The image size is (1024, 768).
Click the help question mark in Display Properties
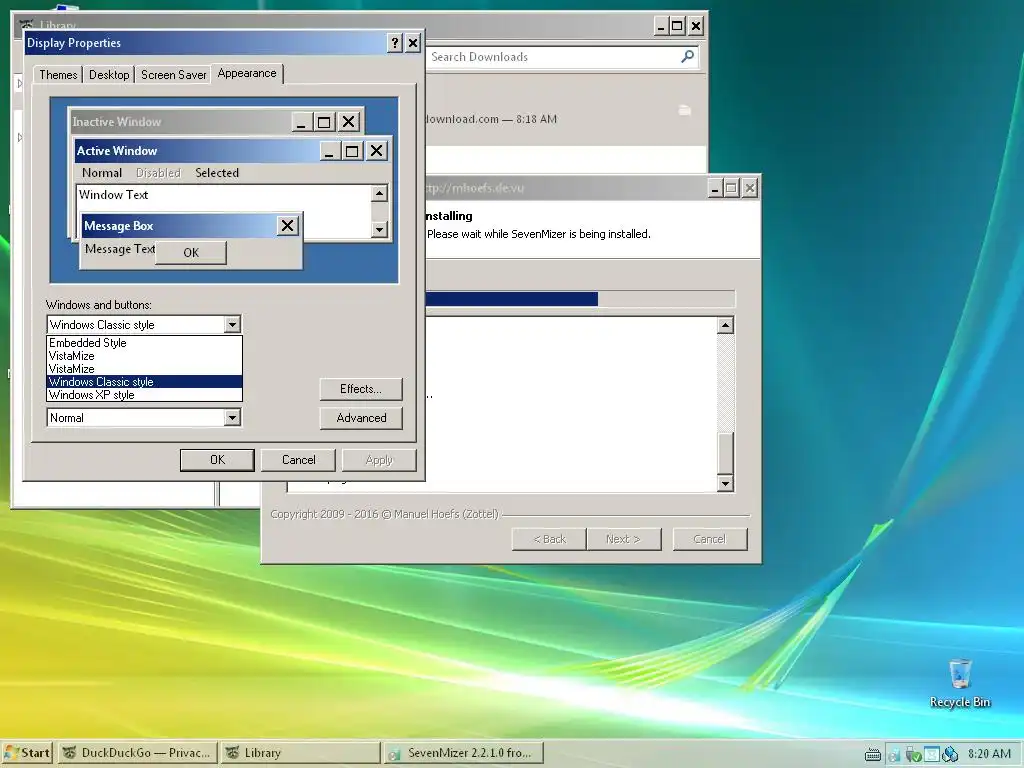click(394, 43)
